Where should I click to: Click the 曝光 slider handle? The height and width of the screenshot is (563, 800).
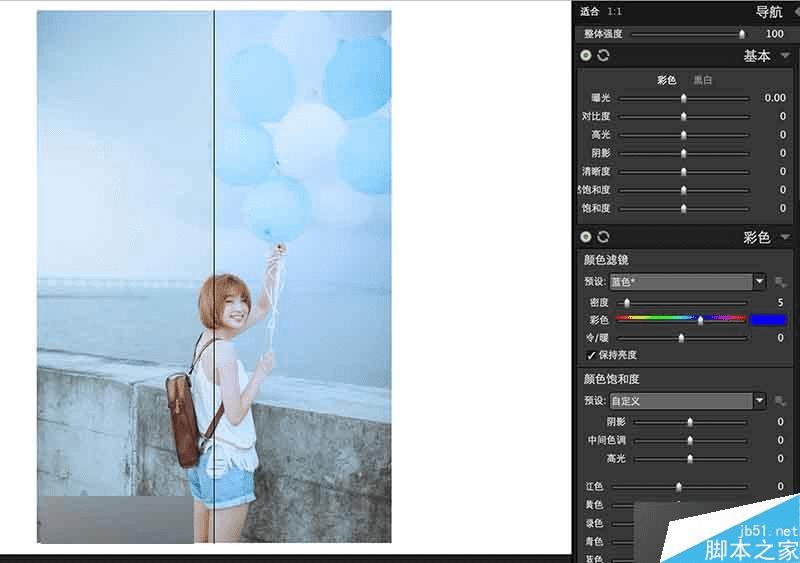(x=684, y=98)
